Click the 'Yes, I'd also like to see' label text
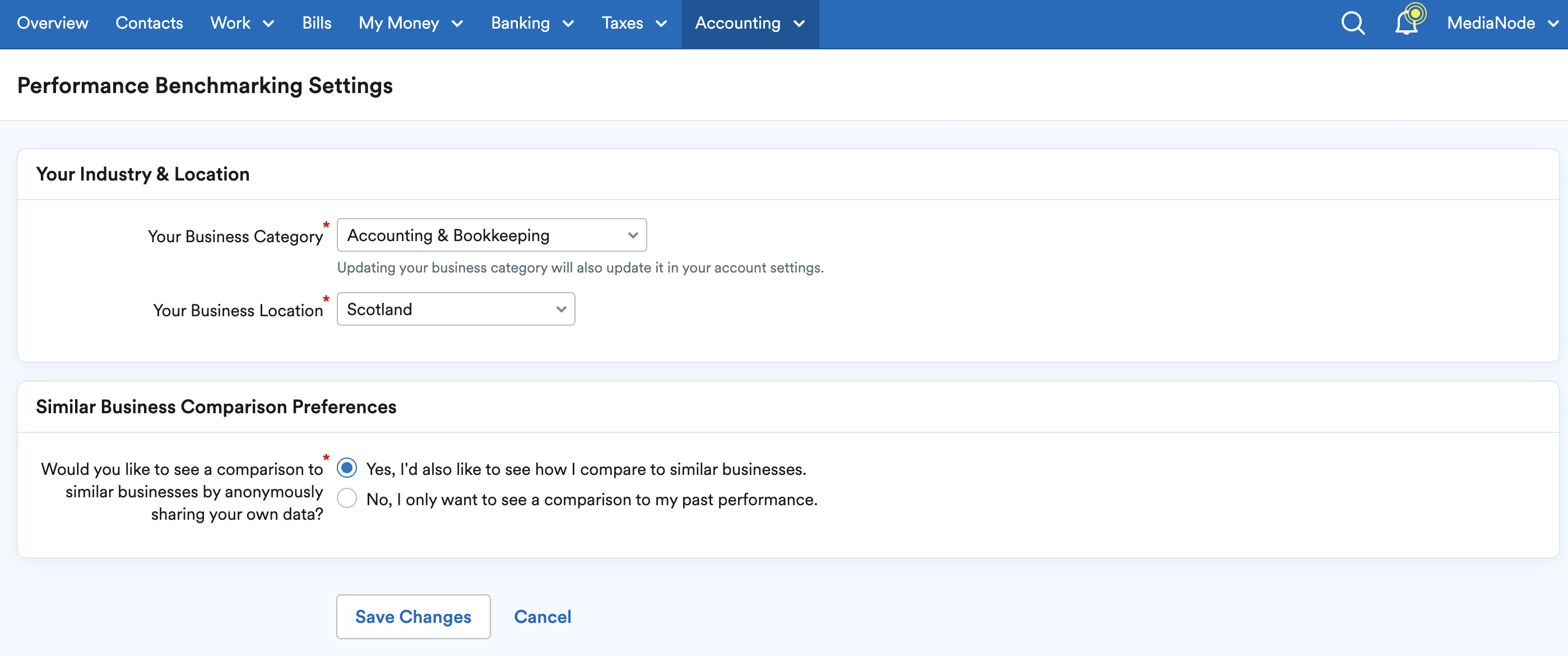Image resolution: width=1568 pixels, height=656 pixels. (586, 469)
